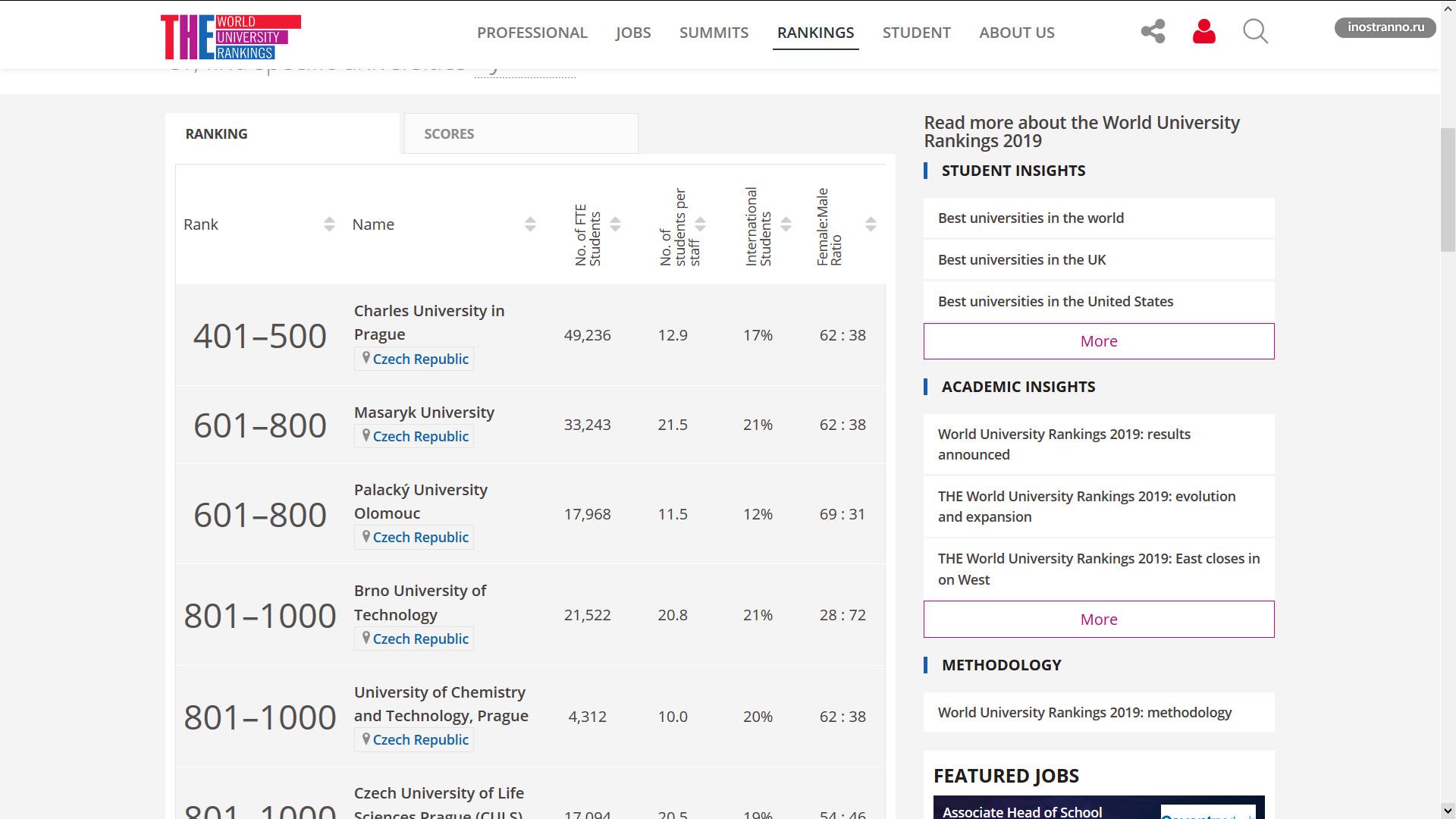Open Best universities in the UK link
Image resolution: width=1456 pixels, height=819 pixels.
click(x=1021, y=260)
